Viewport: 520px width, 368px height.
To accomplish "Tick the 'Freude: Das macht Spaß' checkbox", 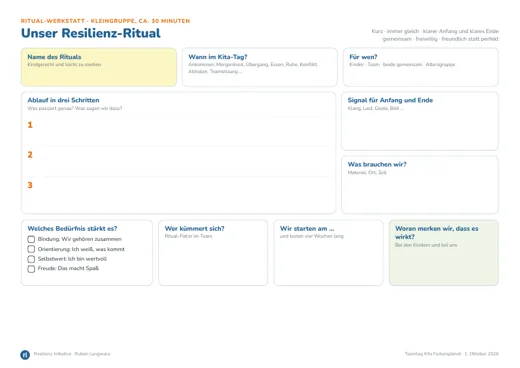I will [x=31, y=269].
